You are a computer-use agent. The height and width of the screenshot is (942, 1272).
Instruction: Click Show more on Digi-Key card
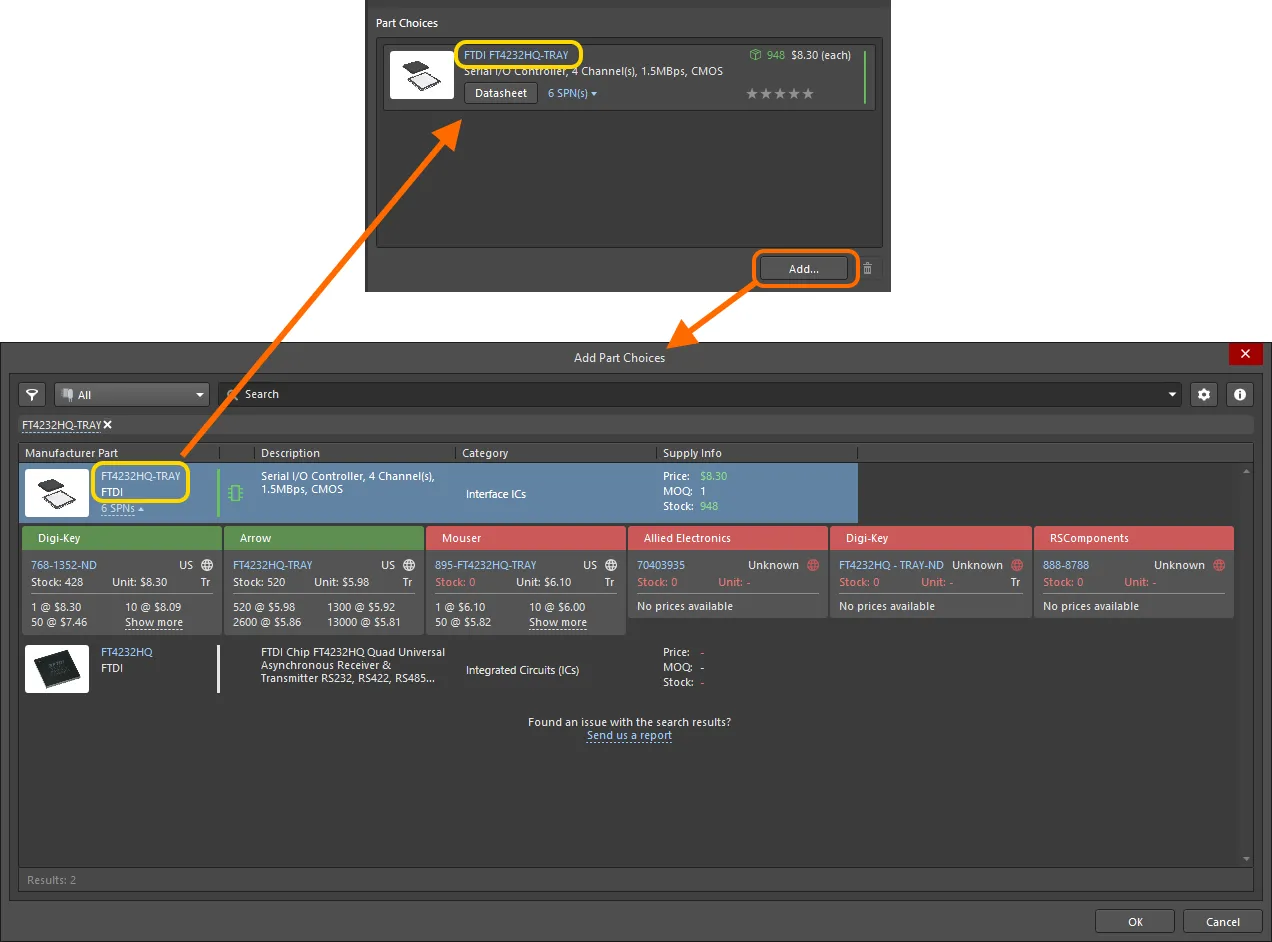(x=154, y=622)
